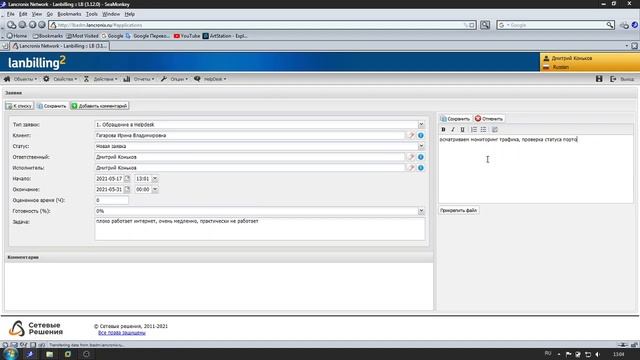Screen dimensions: 640x360
Task: Click Сохранить button in request toolbar
Action: (x=52, y=106)
